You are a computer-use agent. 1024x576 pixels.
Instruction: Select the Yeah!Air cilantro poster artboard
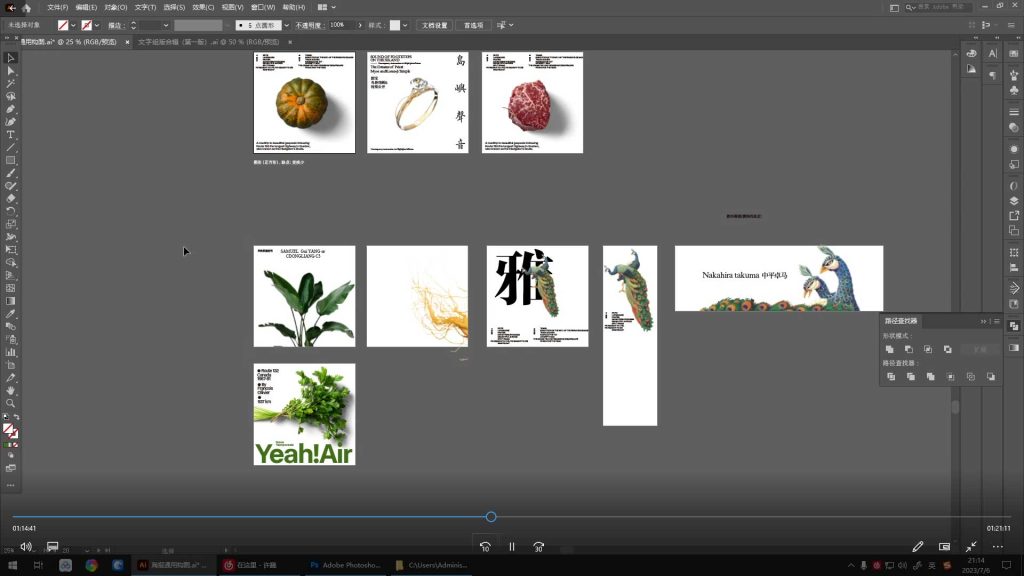304,414
